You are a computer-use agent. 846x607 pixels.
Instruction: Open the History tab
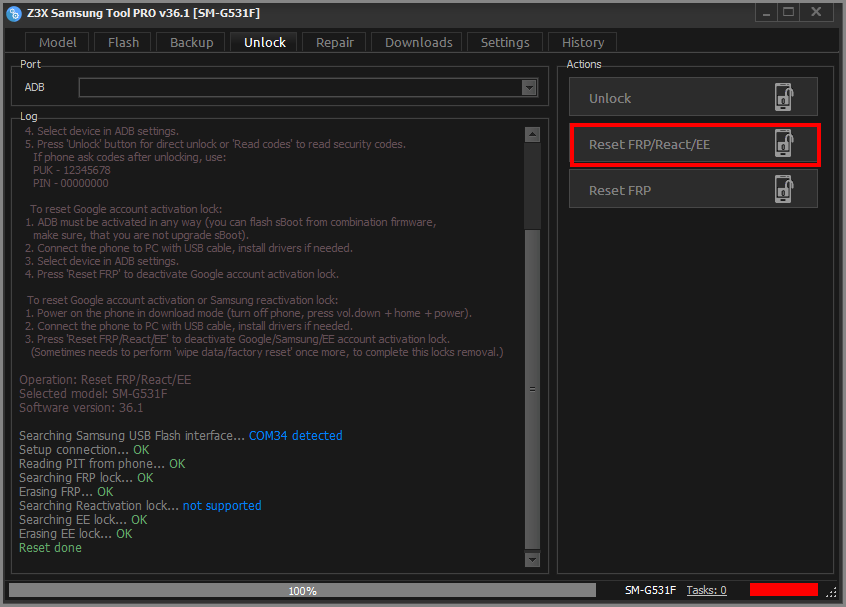583,42
